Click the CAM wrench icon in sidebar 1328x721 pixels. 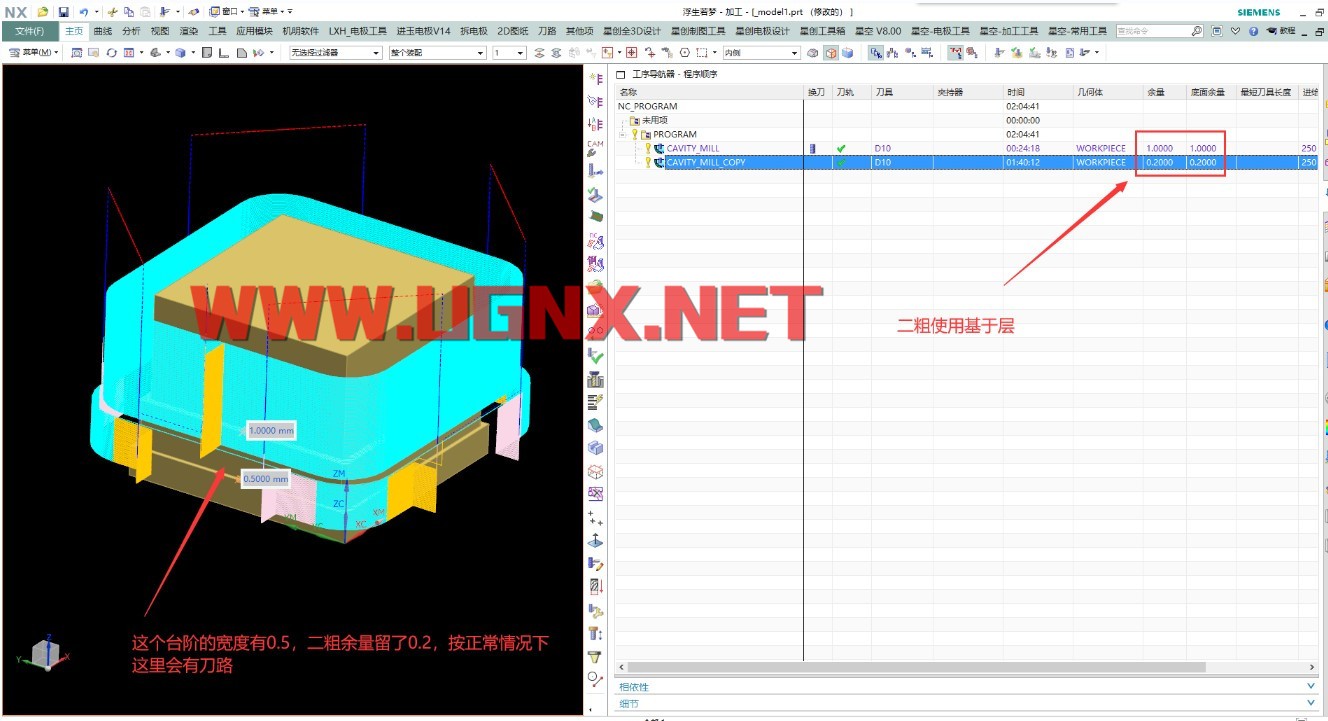596,148
